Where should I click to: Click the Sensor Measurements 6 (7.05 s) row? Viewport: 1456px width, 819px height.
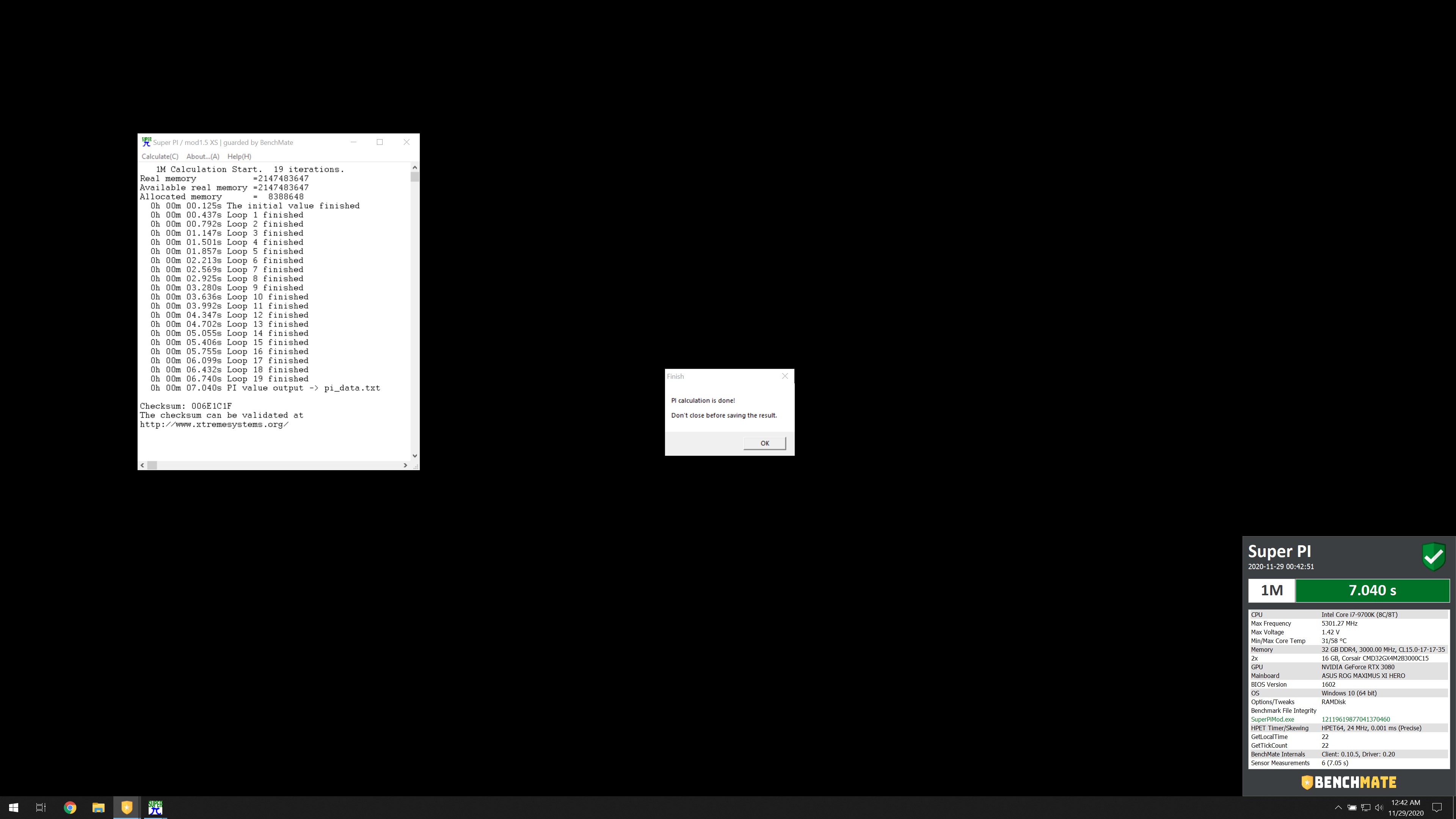click(x=1349, y=763)
